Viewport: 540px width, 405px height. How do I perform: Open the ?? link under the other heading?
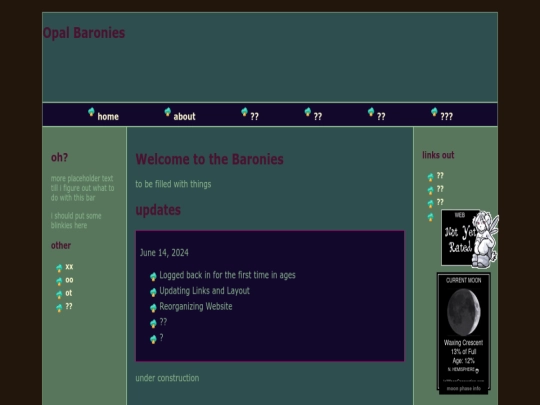69,306
